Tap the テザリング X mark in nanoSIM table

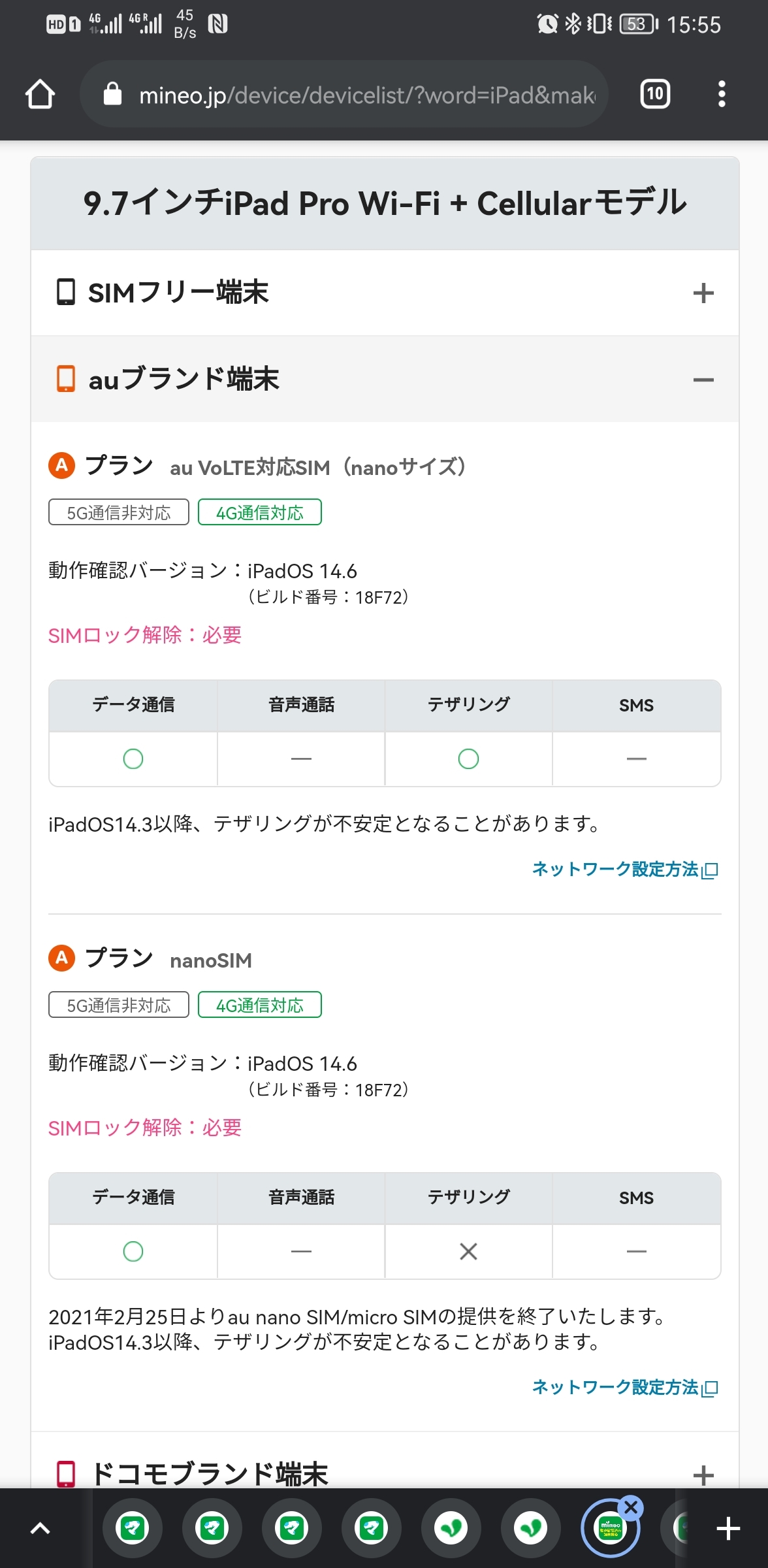coord(468,1252)
